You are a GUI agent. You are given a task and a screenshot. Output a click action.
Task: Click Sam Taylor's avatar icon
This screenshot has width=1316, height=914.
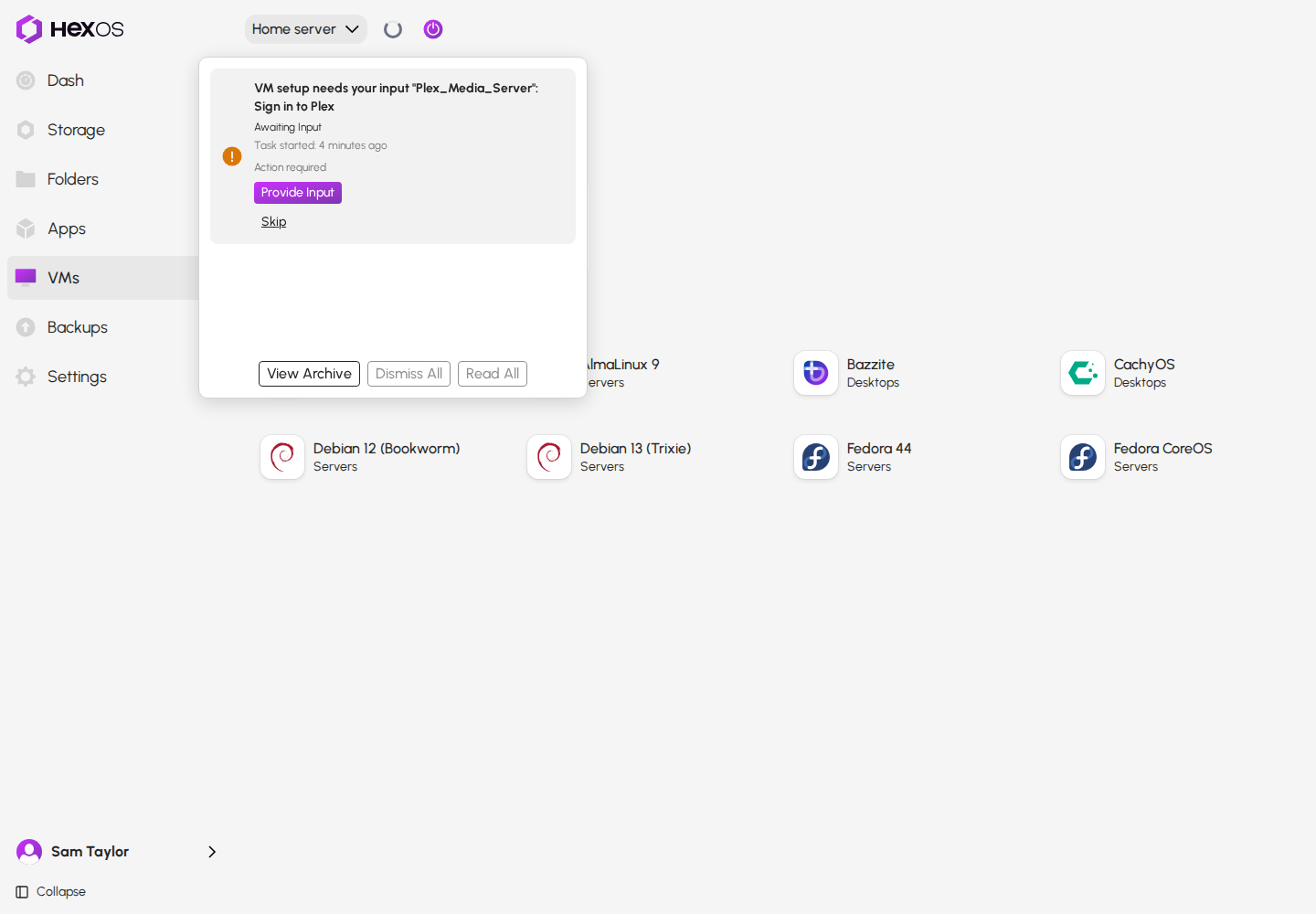[x=29, y=852]
